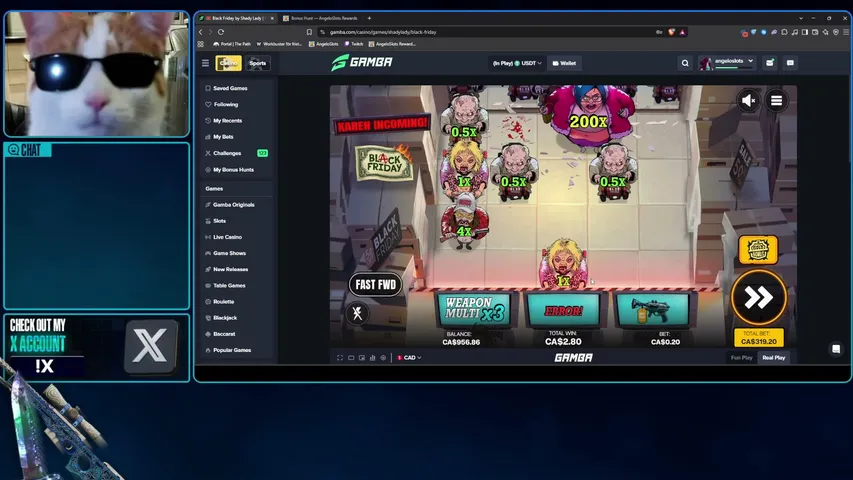
Task: Open the tab search dropdown arrow
Action: pyautogui.click(x=801, y=18)
